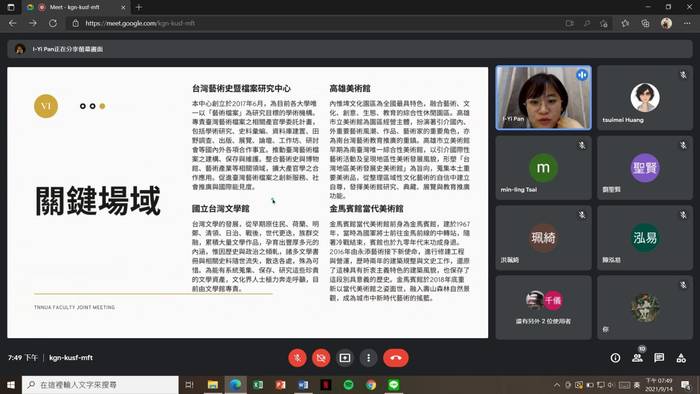Open Google Chrome from the taskbar
The image size is (700, 394).
click(x=371, y=385)
